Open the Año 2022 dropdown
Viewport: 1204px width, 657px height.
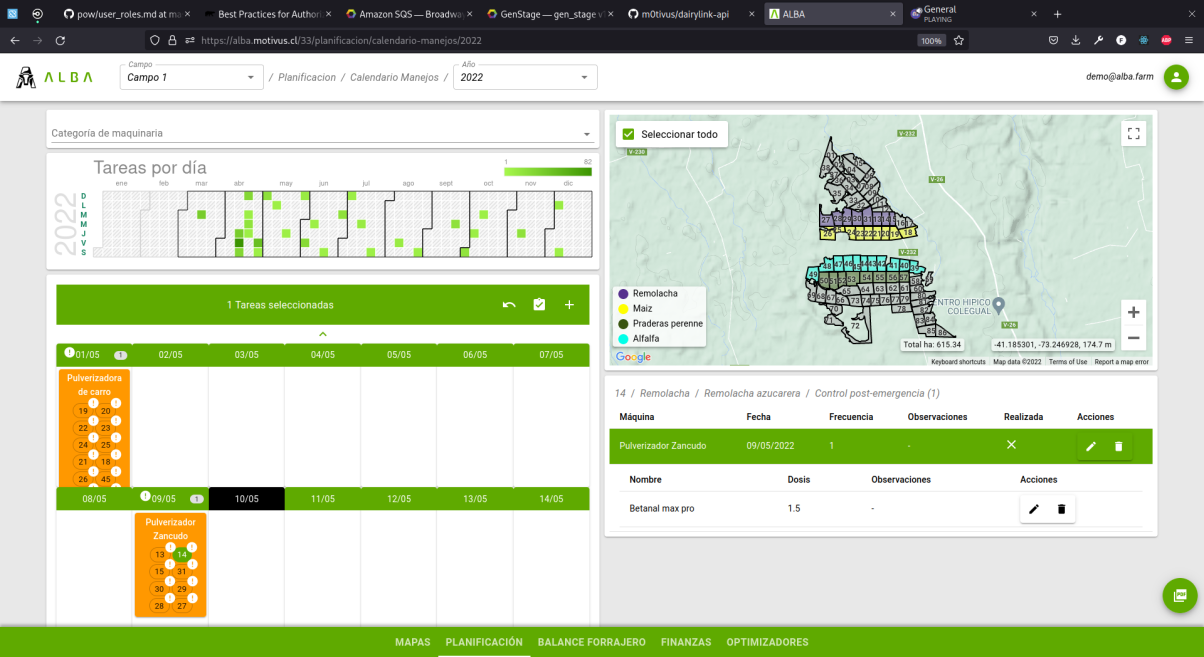click(x=524, y=77)
